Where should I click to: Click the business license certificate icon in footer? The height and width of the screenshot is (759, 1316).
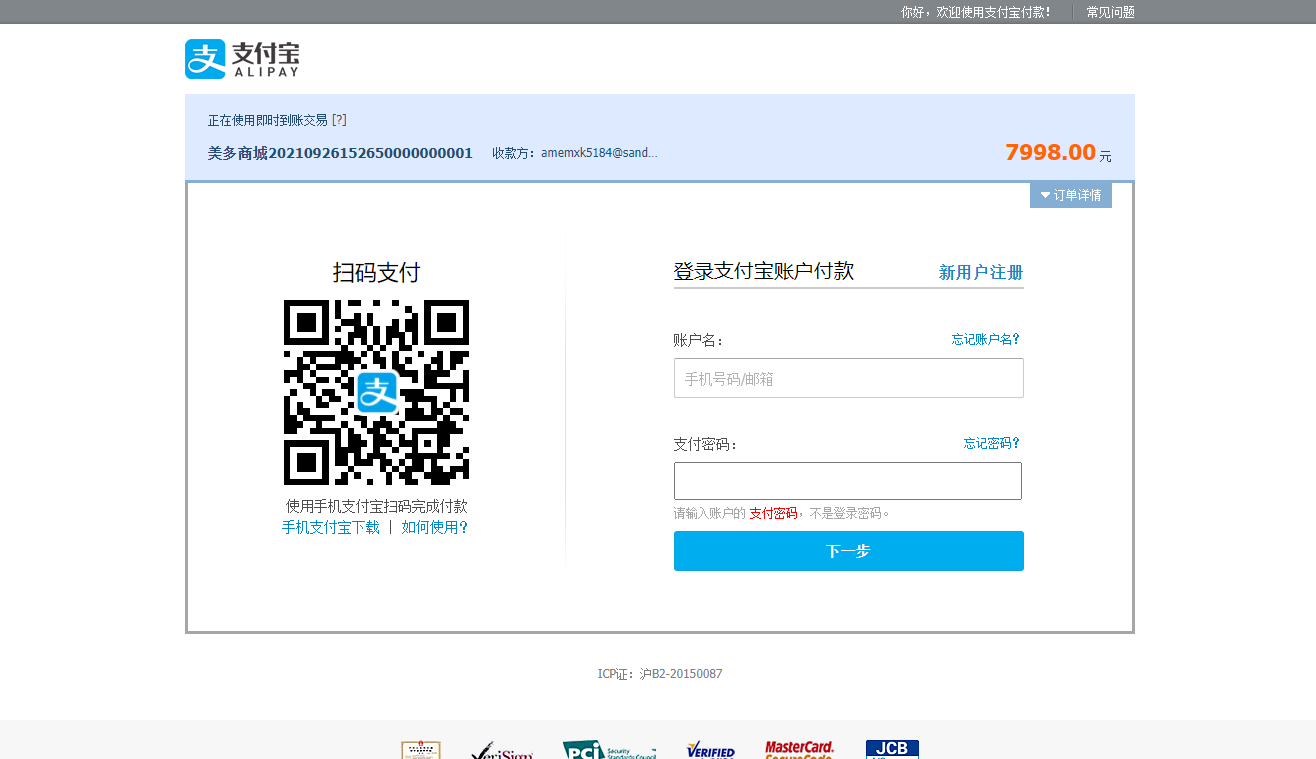pyautogui.click(x=421, y=750)
